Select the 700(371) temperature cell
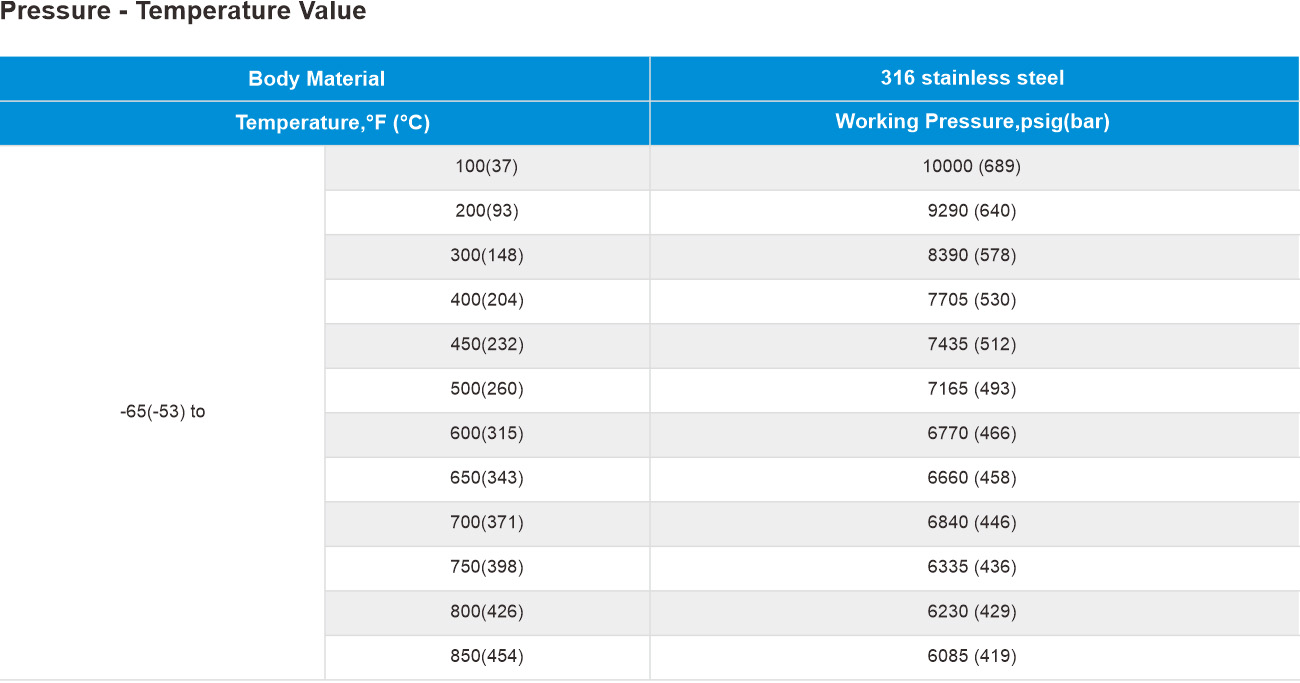Screen dimensions: 1300x683 (x=487, y=523)
